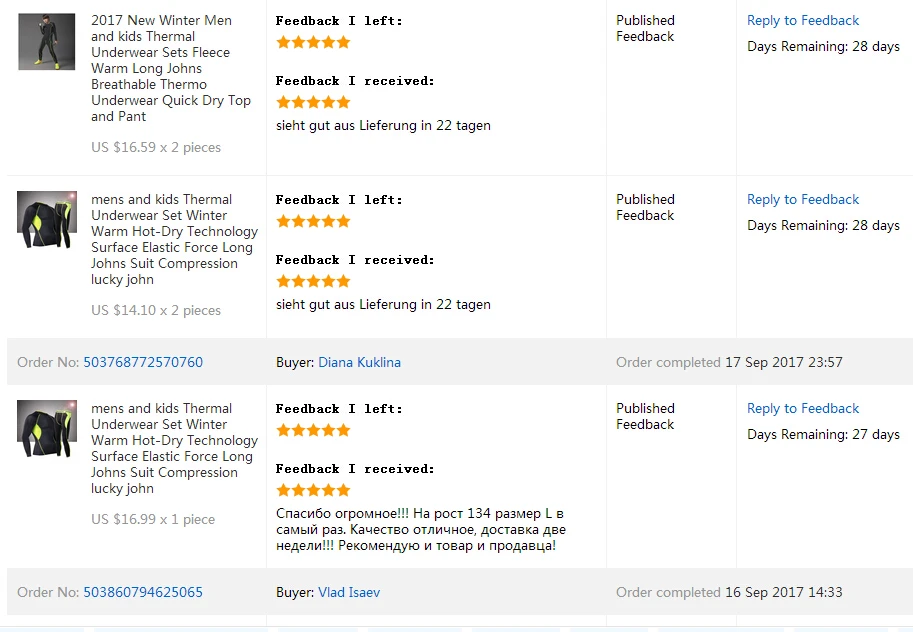
Task: Select the Russian feedback text from Vlad Isaev
Action: click(x=421, y=529)
